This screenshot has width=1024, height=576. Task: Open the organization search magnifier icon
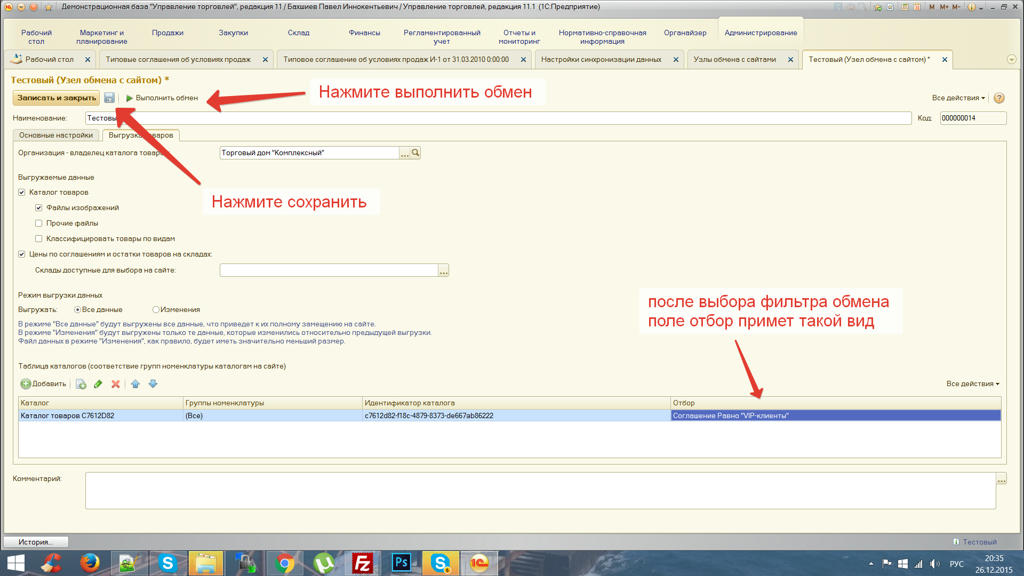coord(415,153)
